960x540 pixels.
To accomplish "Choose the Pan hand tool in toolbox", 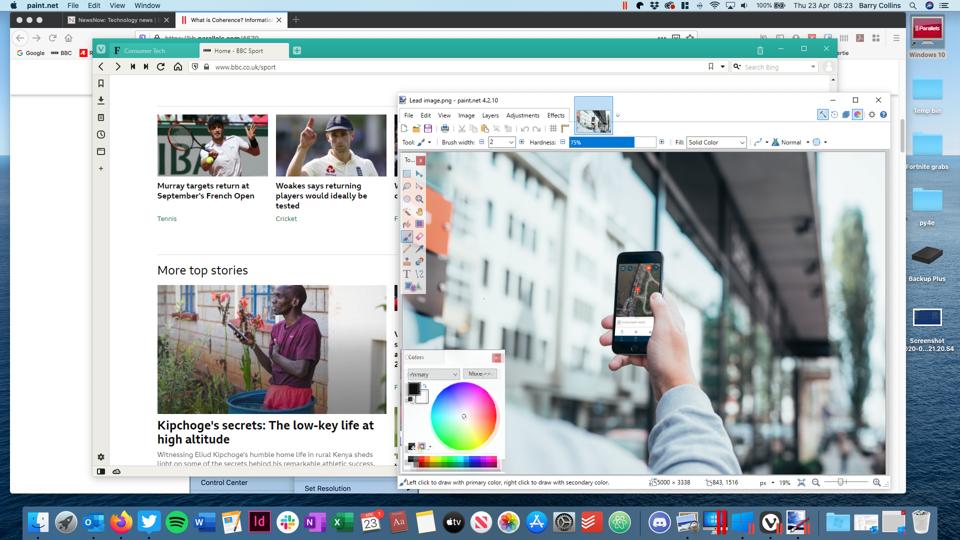I will [x=419, y=212].
